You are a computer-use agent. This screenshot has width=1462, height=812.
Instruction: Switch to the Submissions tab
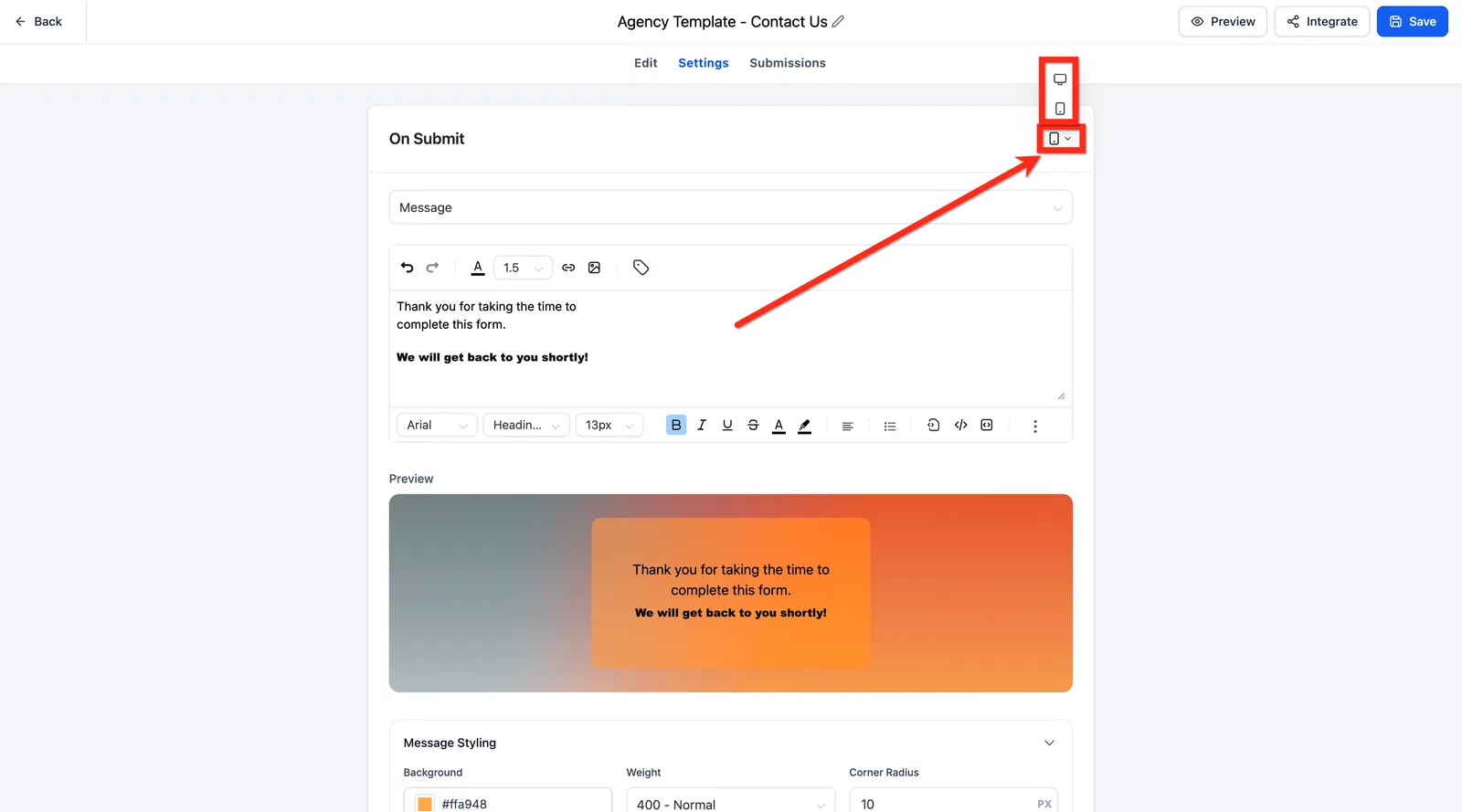(788, 63)
